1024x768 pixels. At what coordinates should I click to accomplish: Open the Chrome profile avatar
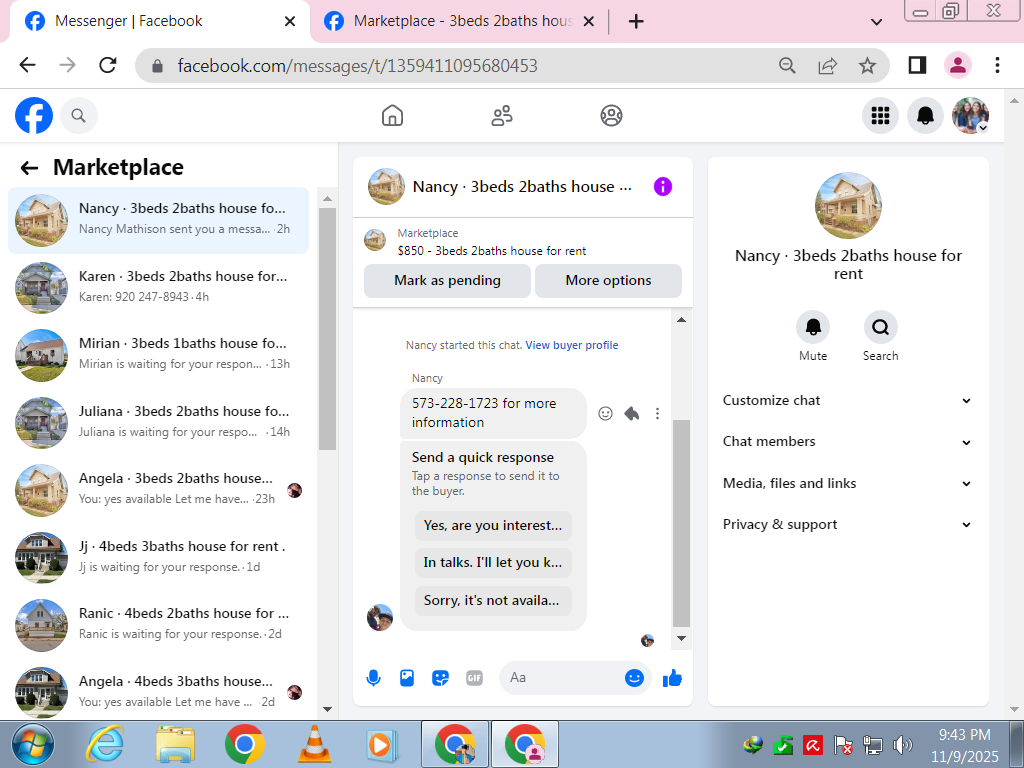coord(957,65)
